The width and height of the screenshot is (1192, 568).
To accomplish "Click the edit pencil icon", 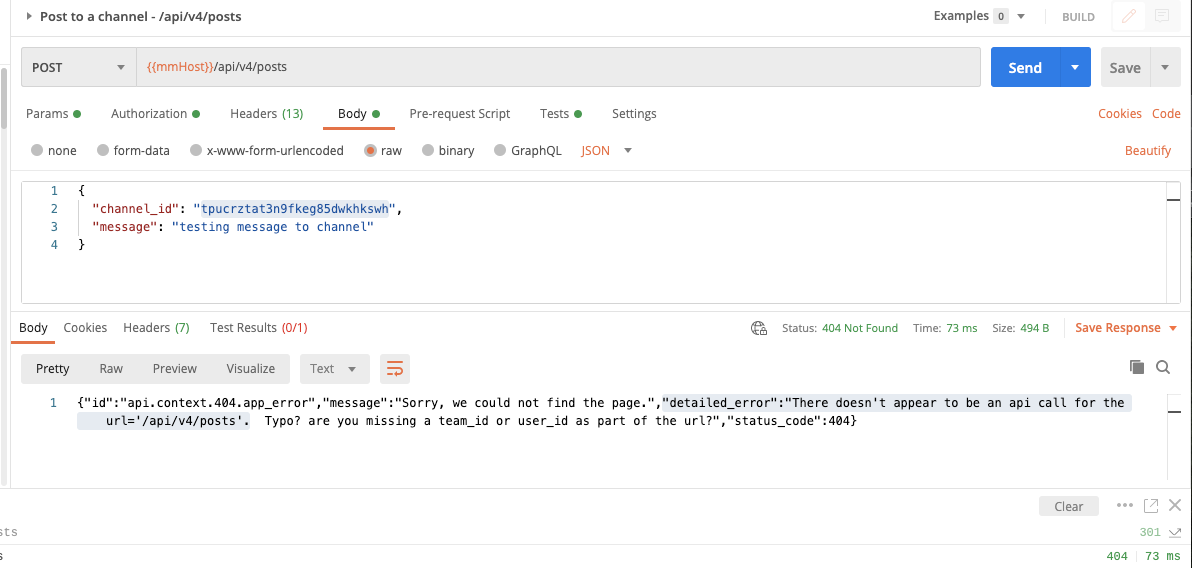I will pyautogui.click(x=1129, y=16).
